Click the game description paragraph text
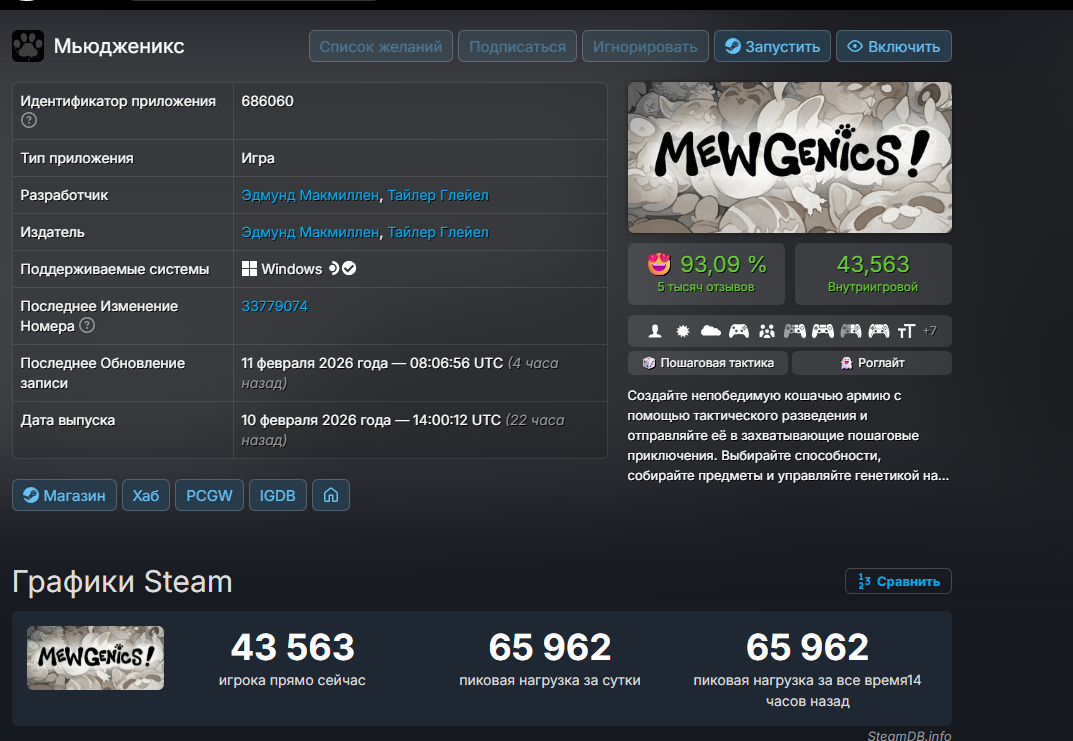 point(788,436)
